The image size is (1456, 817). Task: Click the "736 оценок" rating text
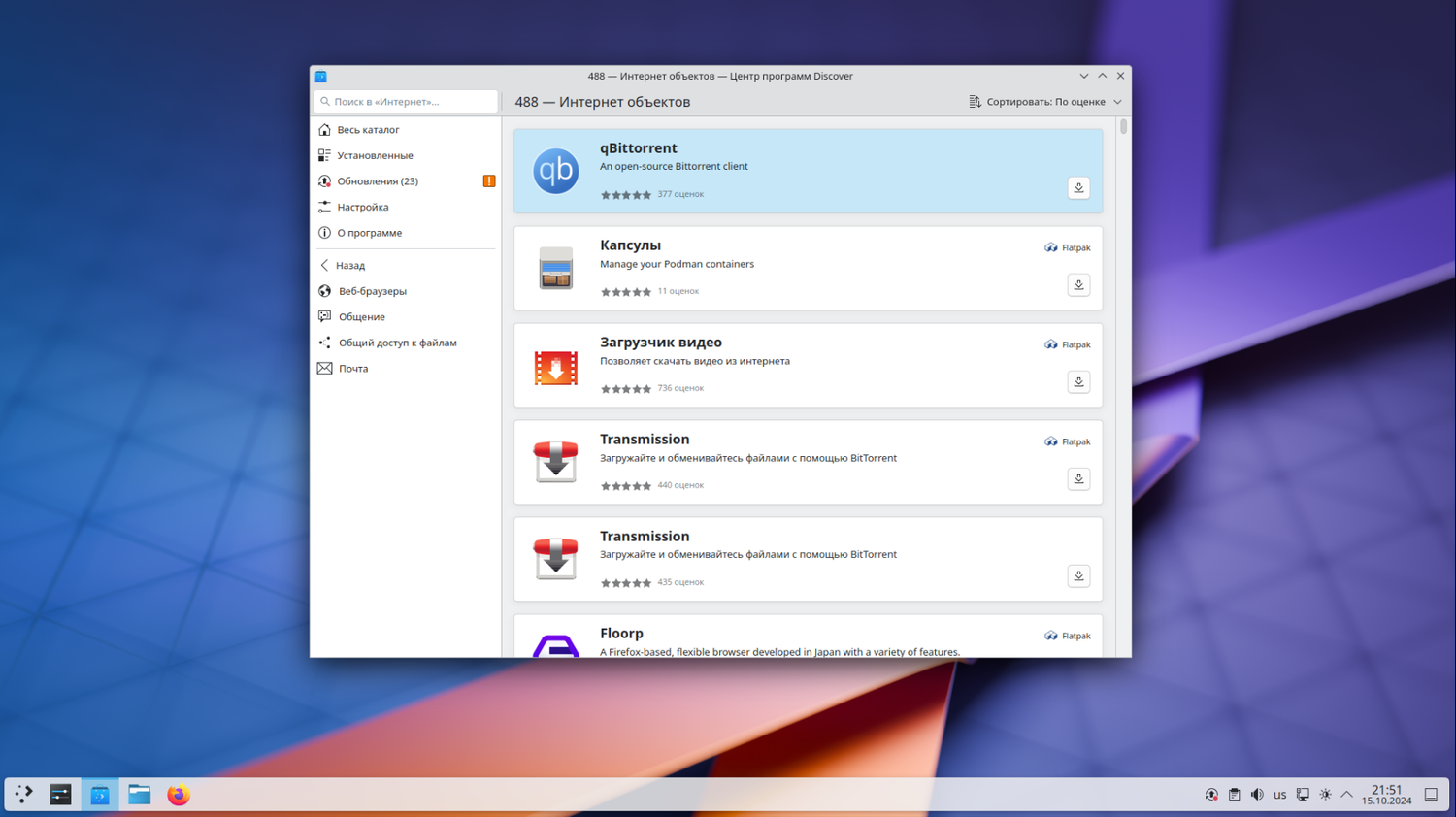[x=680, y=388]
